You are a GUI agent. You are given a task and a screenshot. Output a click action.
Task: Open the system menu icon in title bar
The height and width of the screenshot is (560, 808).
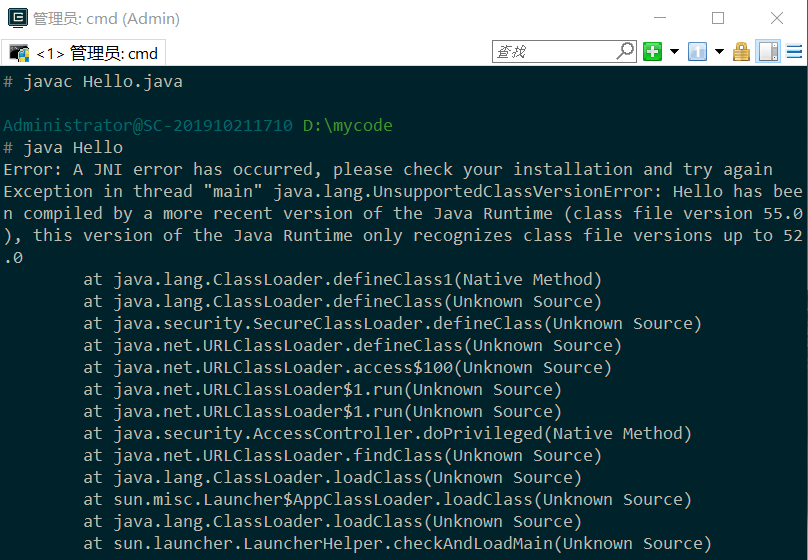pyautogui.click(x=18, y=18)
